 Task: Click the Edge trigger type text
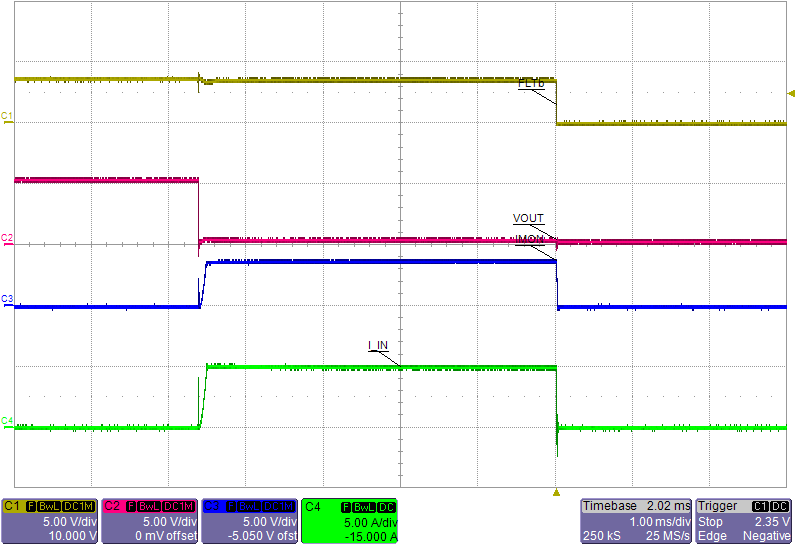[x=711, y=536]
